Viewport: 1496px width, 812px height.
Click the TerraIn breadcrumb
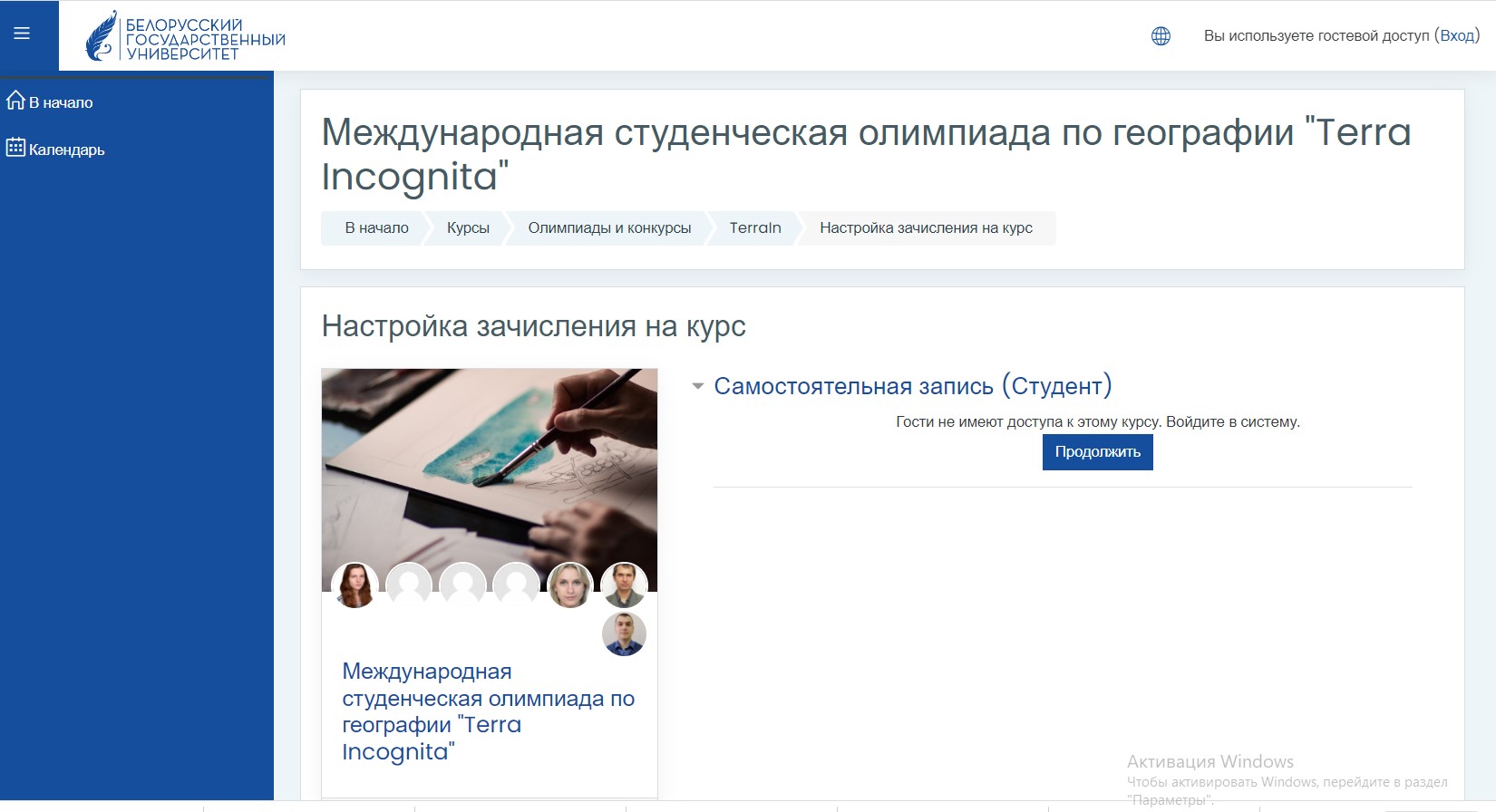[754, 228]
